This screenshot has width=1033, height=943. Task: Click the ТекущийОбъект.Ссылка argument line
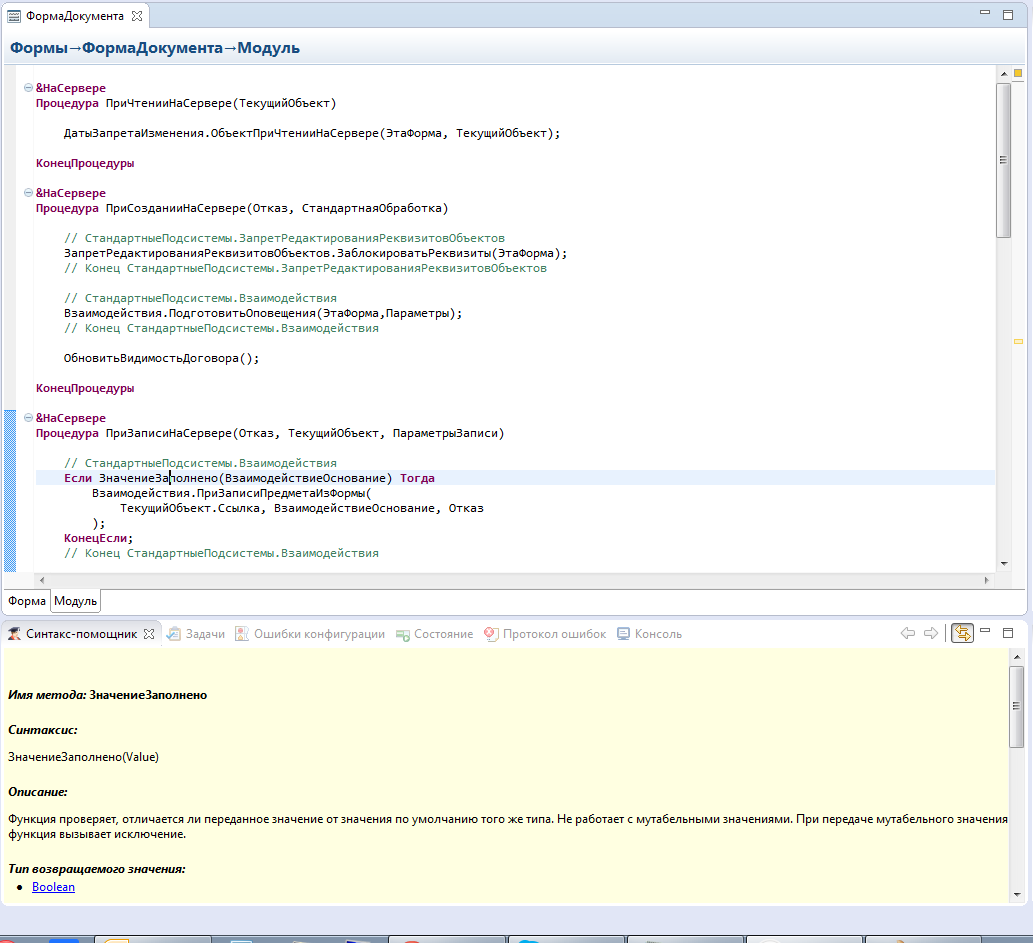302,508
